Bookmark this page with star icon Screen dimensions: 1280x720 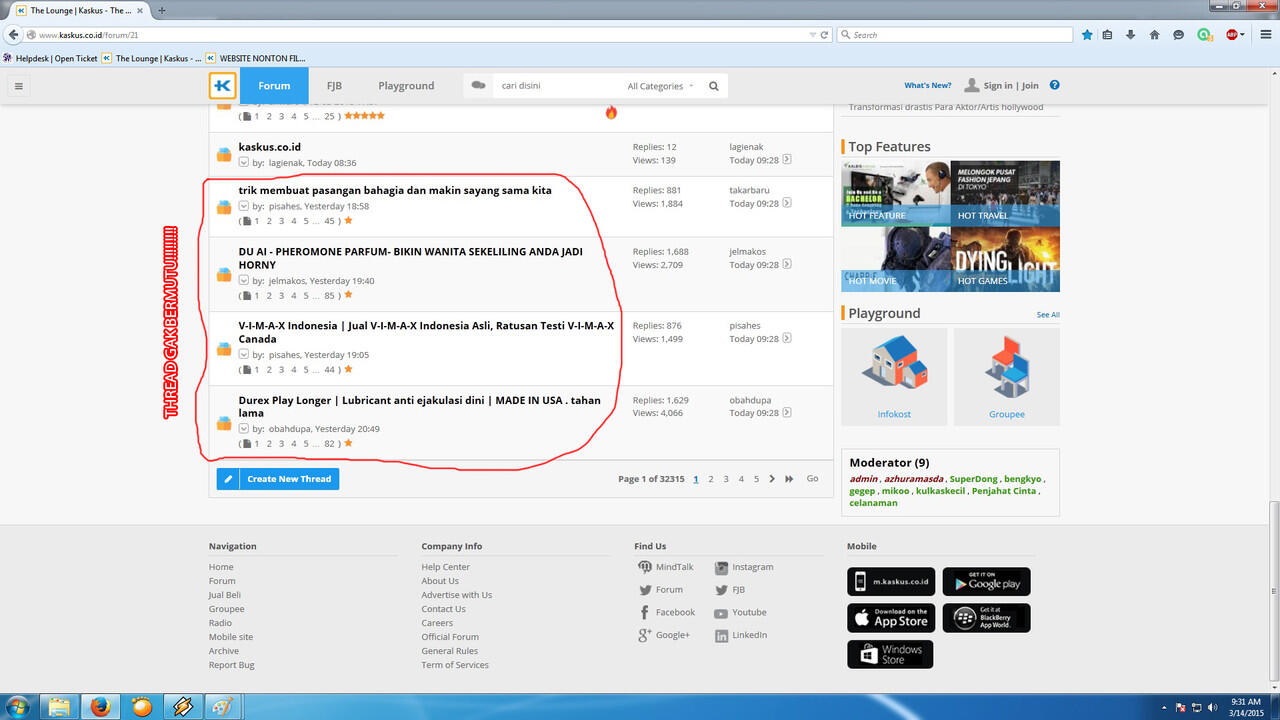1087,34
